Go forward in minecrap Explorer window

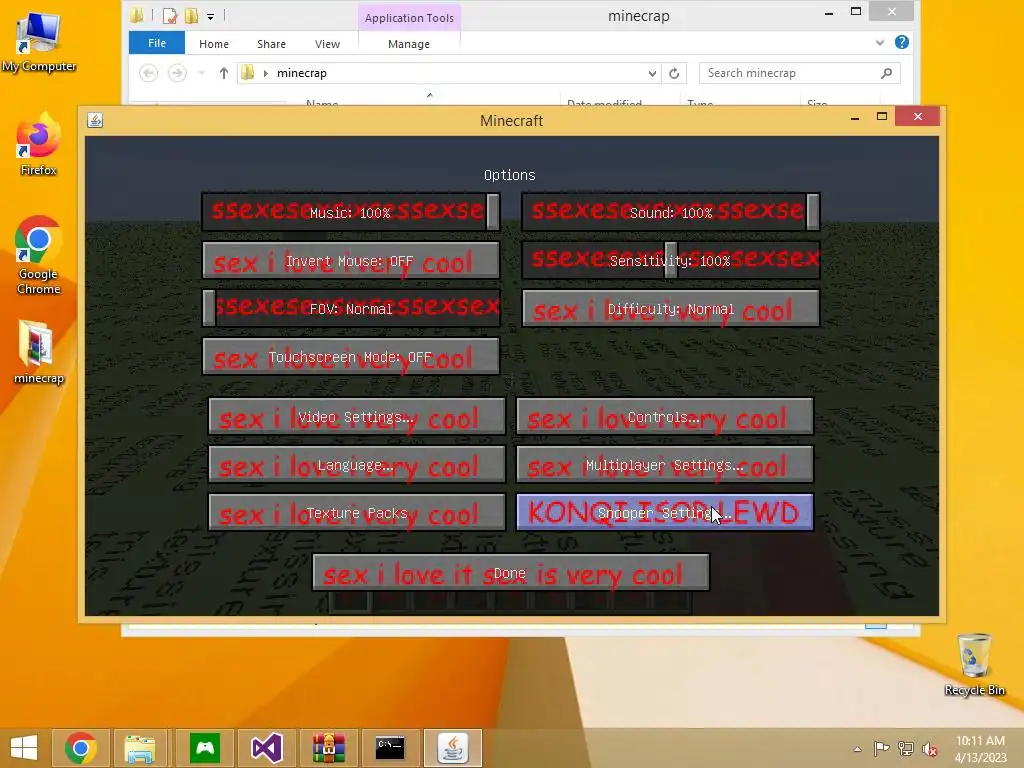point(177,73)
